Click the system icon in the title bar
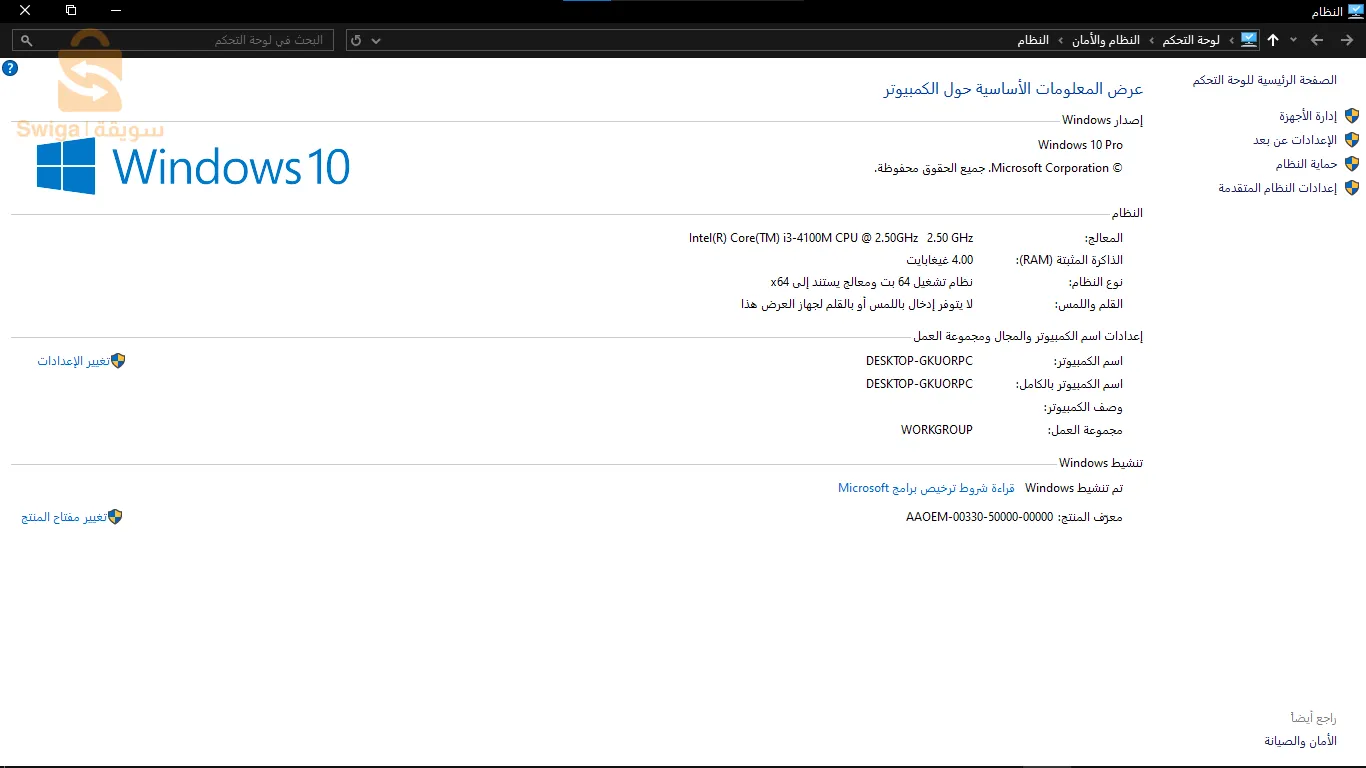This screenshot has width=1366, height=768. pos(1355,11)
